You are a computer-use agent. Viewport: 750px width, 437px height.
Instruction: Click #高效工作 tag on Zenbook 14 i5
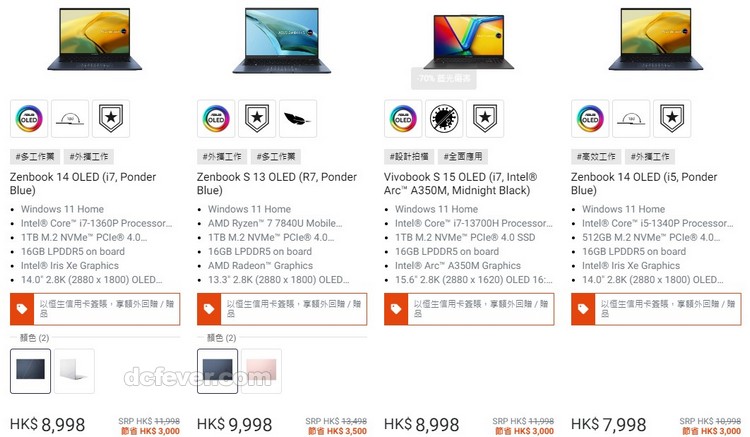pos(596,156)
